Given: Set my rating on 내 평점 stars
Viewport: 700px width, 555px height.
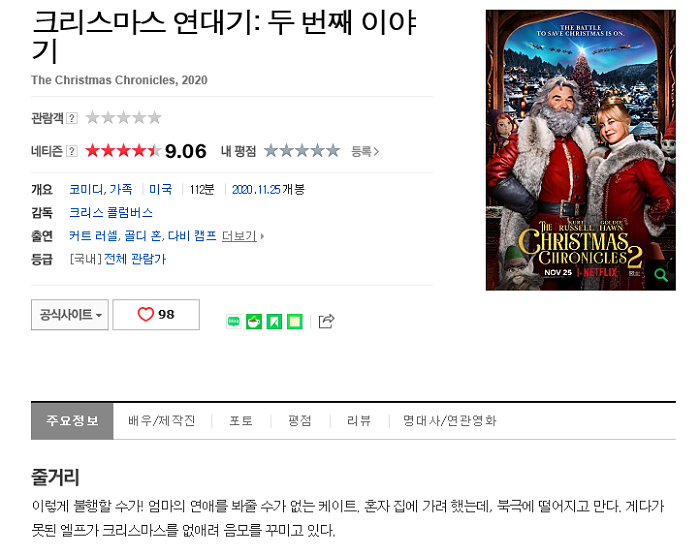Looking at the screenshot, I should pos(302,151).
